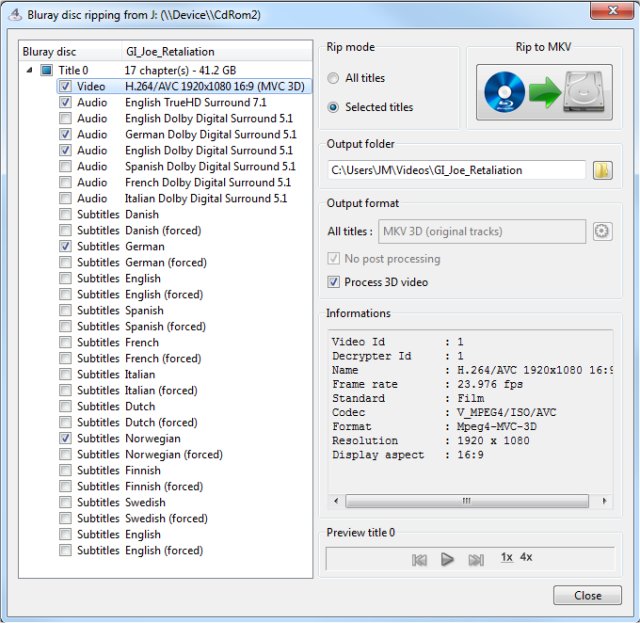This screenshot has height=623, width=640.
Task: Select the Title 0 row in tree
Action: 139,70
